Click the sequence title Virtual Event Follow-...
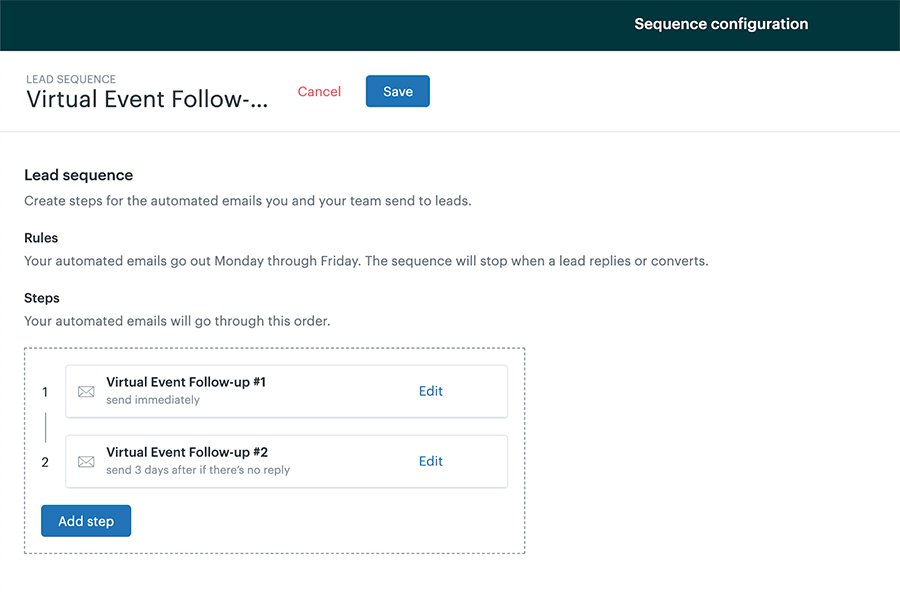 pos(147,98)
